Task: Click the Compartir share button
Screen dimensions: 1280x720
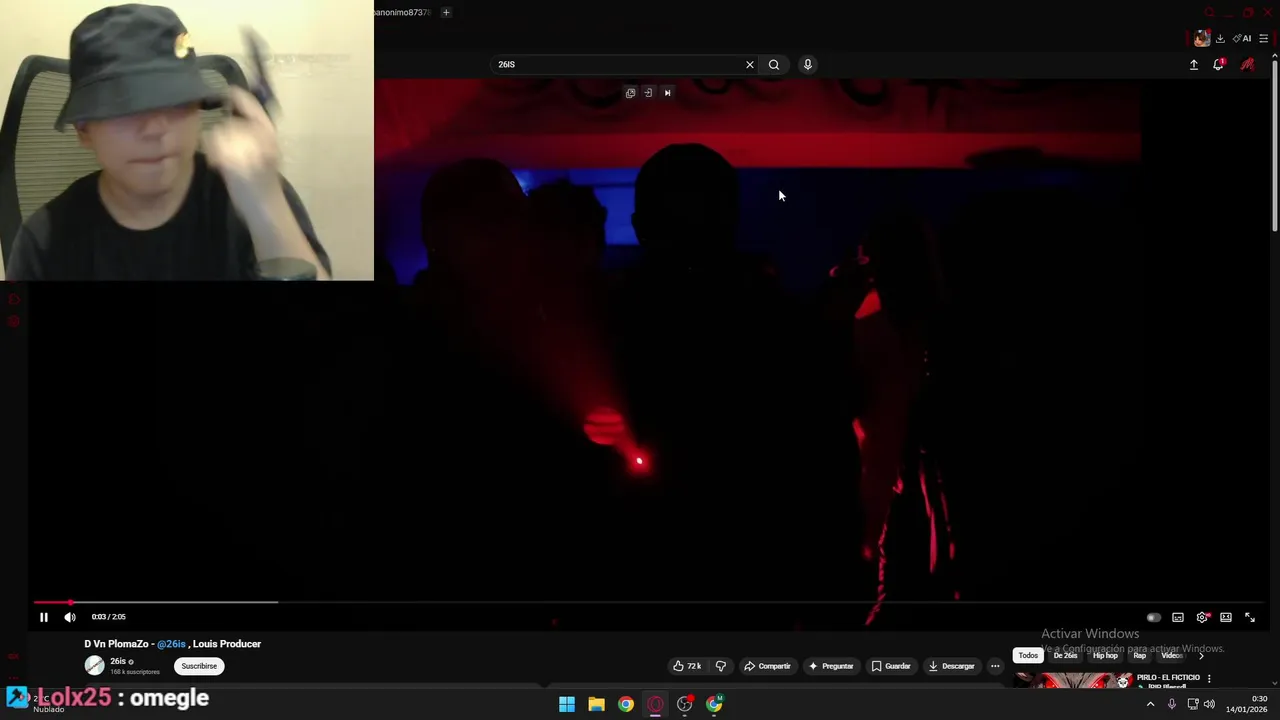Action: (x=767, y=666)
